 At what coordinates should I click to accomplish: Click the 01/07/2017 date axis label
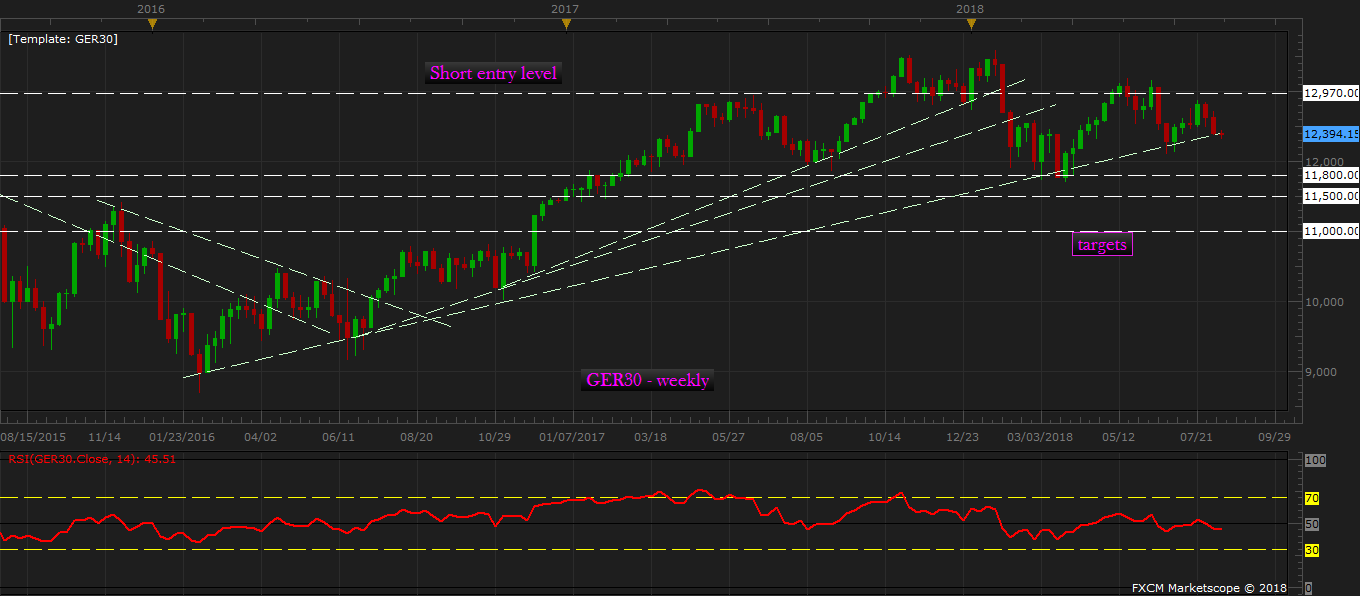click(571, 437)
